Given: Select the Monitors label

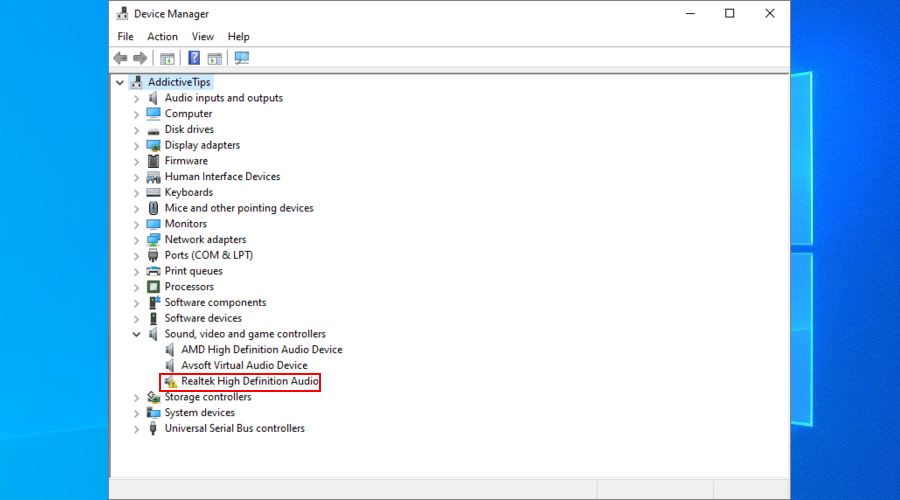Looking at the screenshot, I should click(185, 224).
